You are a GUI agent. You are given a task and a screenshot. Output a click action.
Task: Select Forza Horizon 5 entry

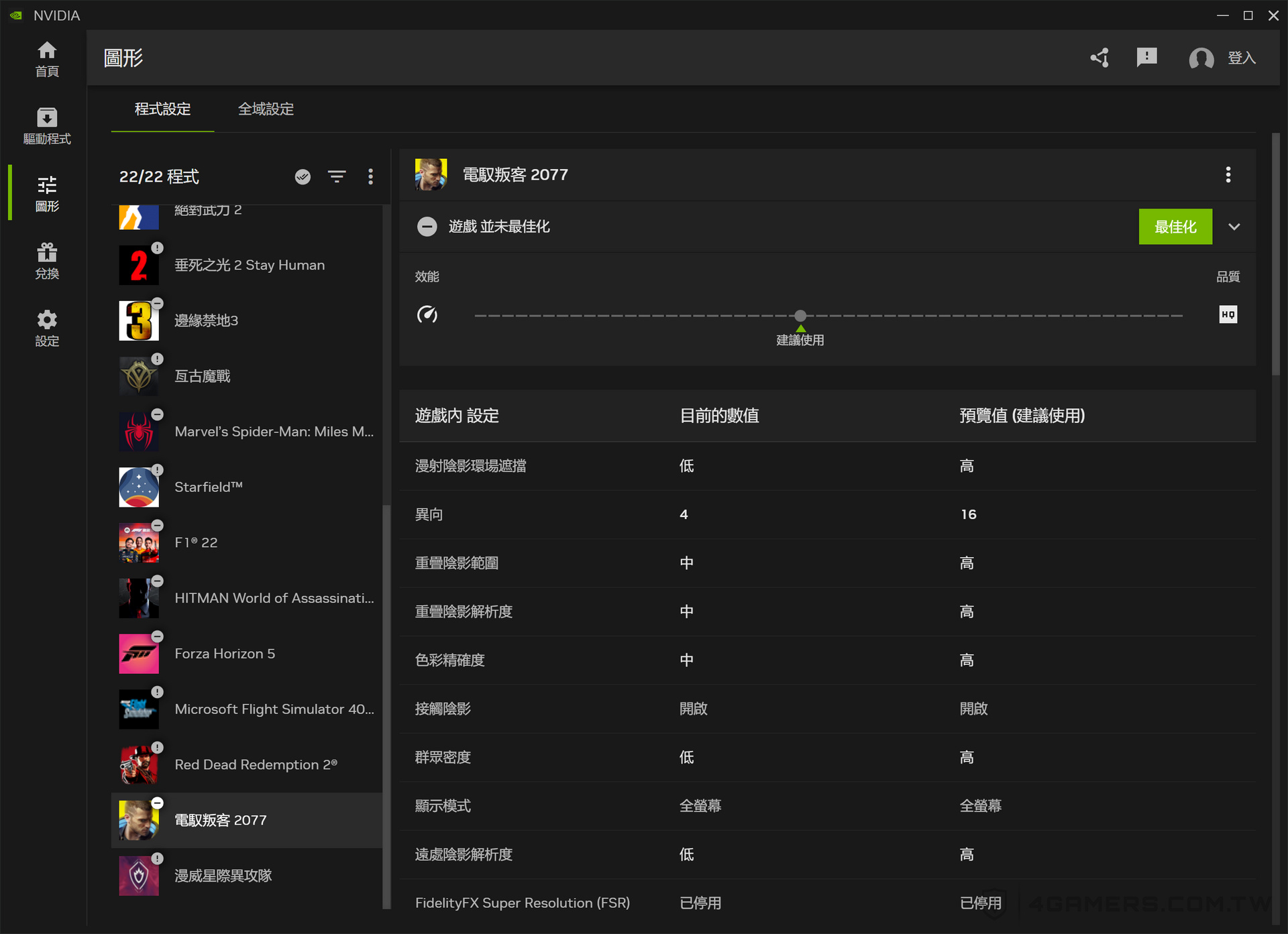(247, 654)
